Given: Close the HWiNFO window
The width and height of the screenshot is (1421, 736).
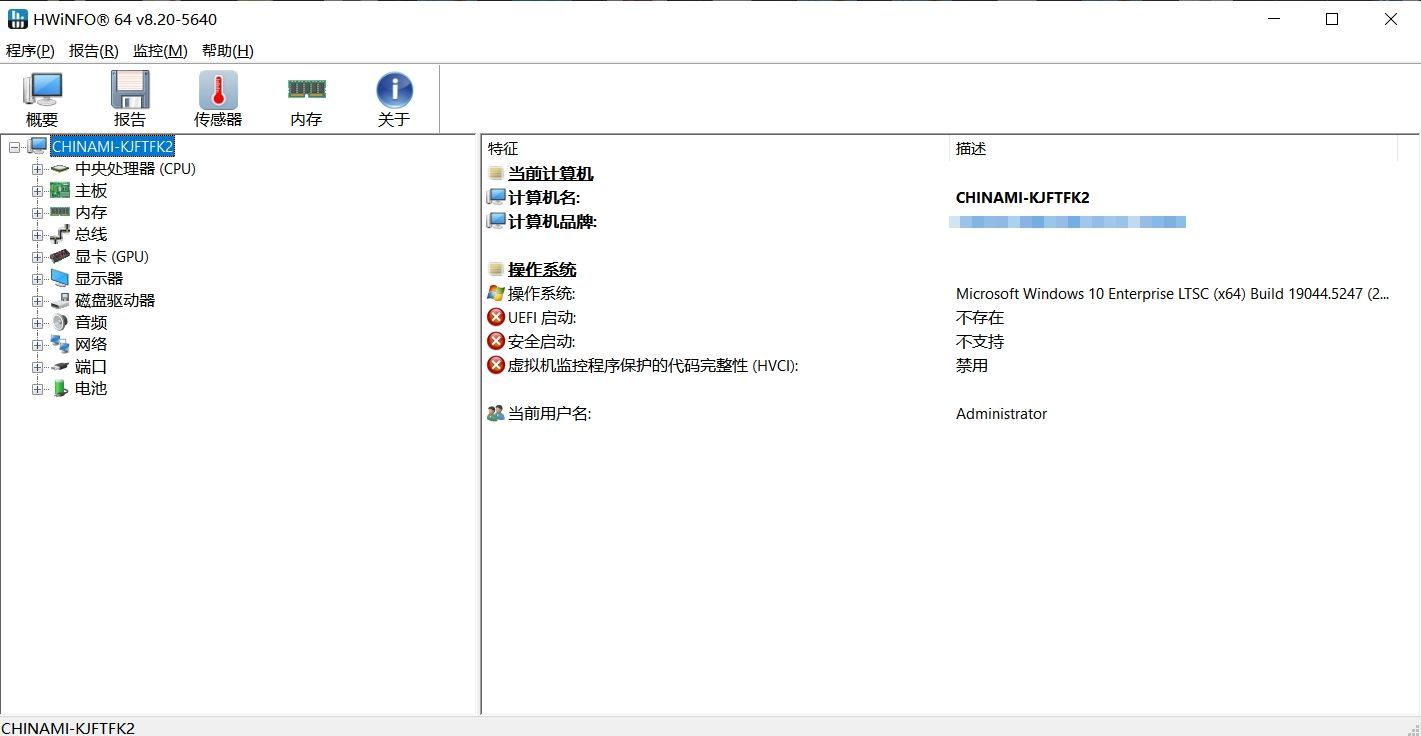Looking at the screenshot, I should (1391, 19).
